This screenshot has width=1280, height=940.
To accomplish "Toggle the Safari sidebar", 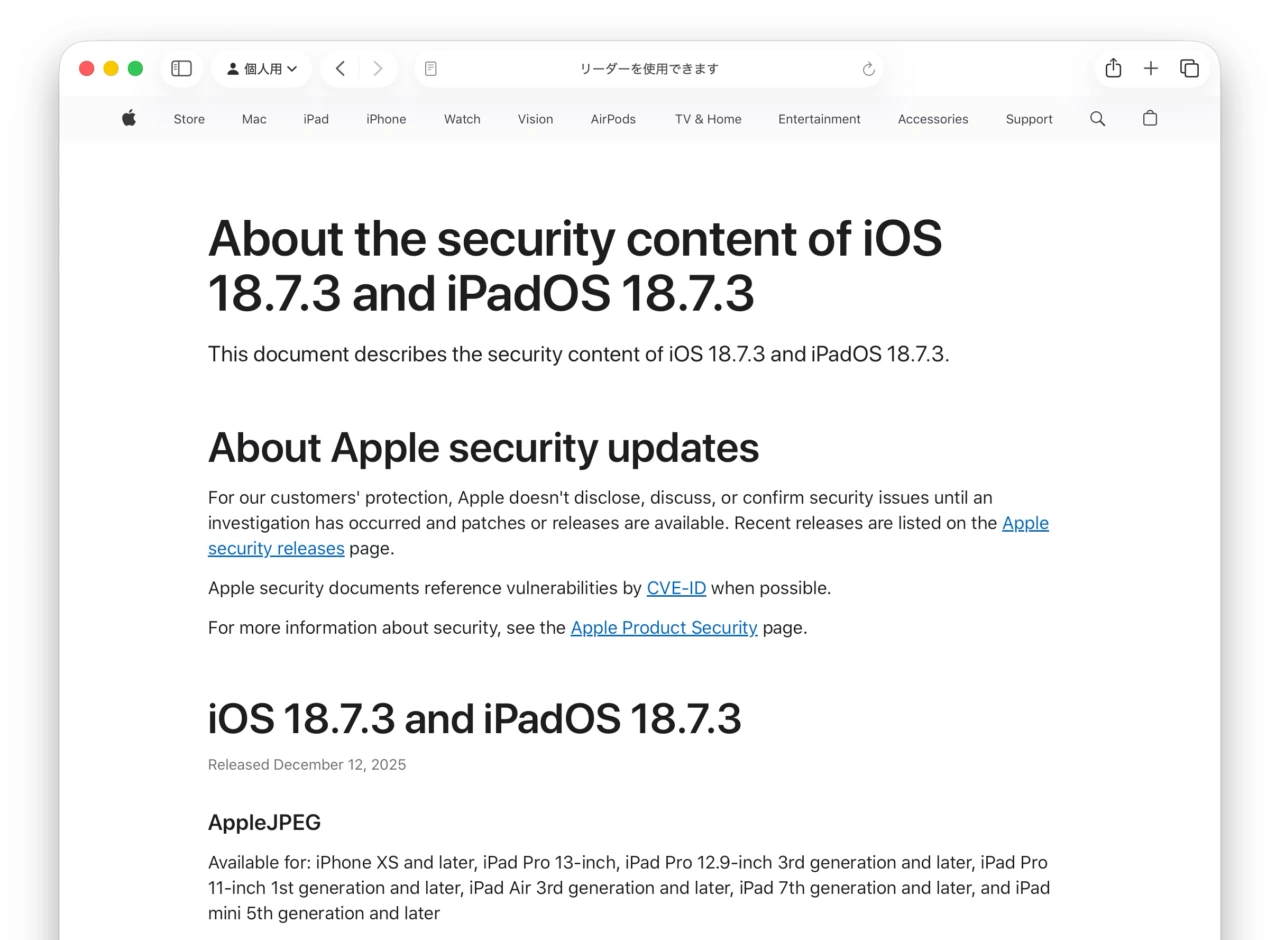I will point(181,68).
